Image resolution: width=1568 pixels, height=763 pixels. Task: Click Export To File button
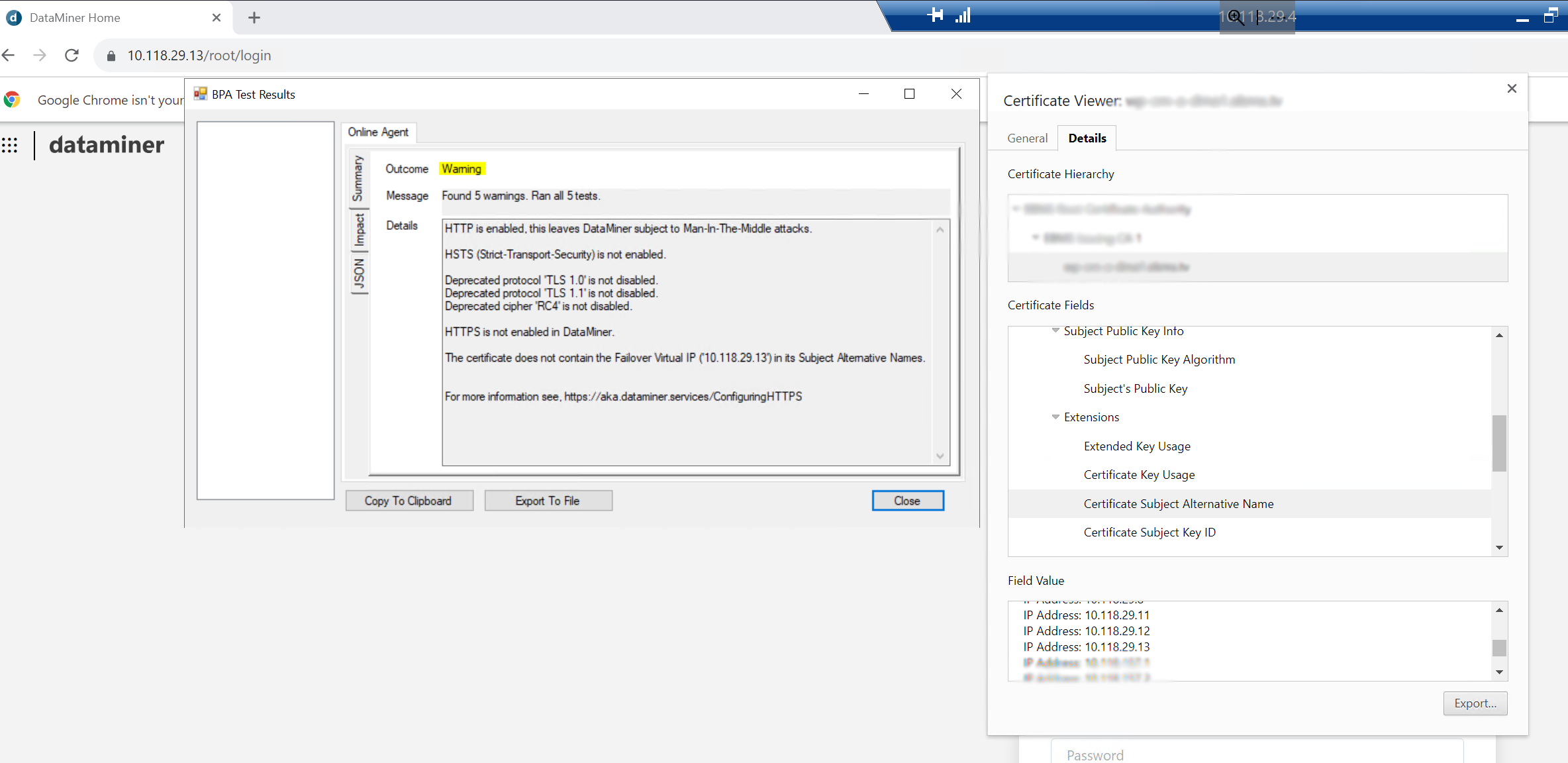pyautogui.click(x=548, y=501)
